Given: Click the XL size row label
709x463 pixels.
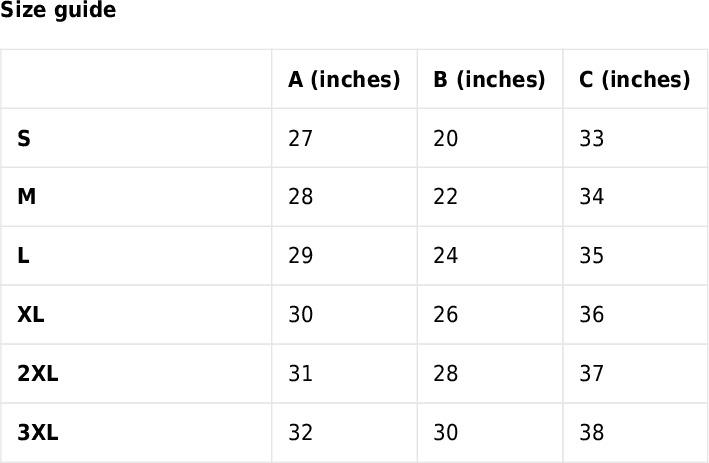Looking at the screenshot, I should tap(31, 314).
